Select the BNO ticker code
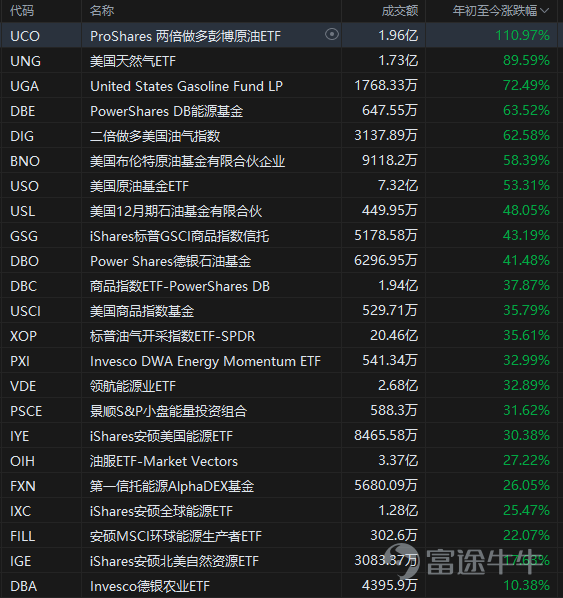Screen dimensions: 563x598 25,161
